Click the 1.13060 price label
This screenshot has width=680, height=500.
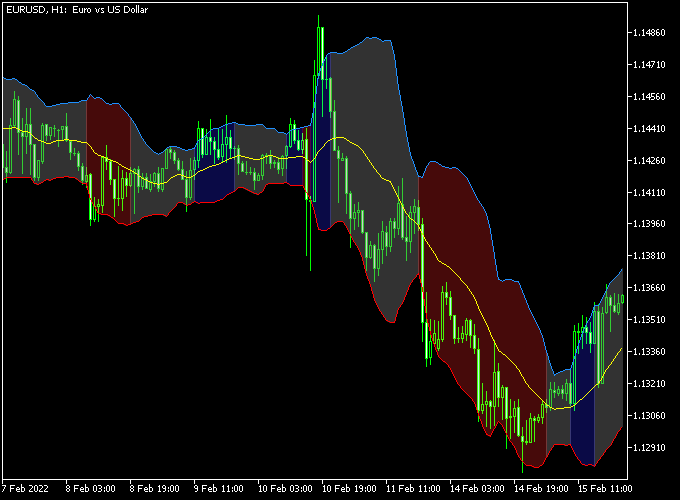tap(649, 415)
